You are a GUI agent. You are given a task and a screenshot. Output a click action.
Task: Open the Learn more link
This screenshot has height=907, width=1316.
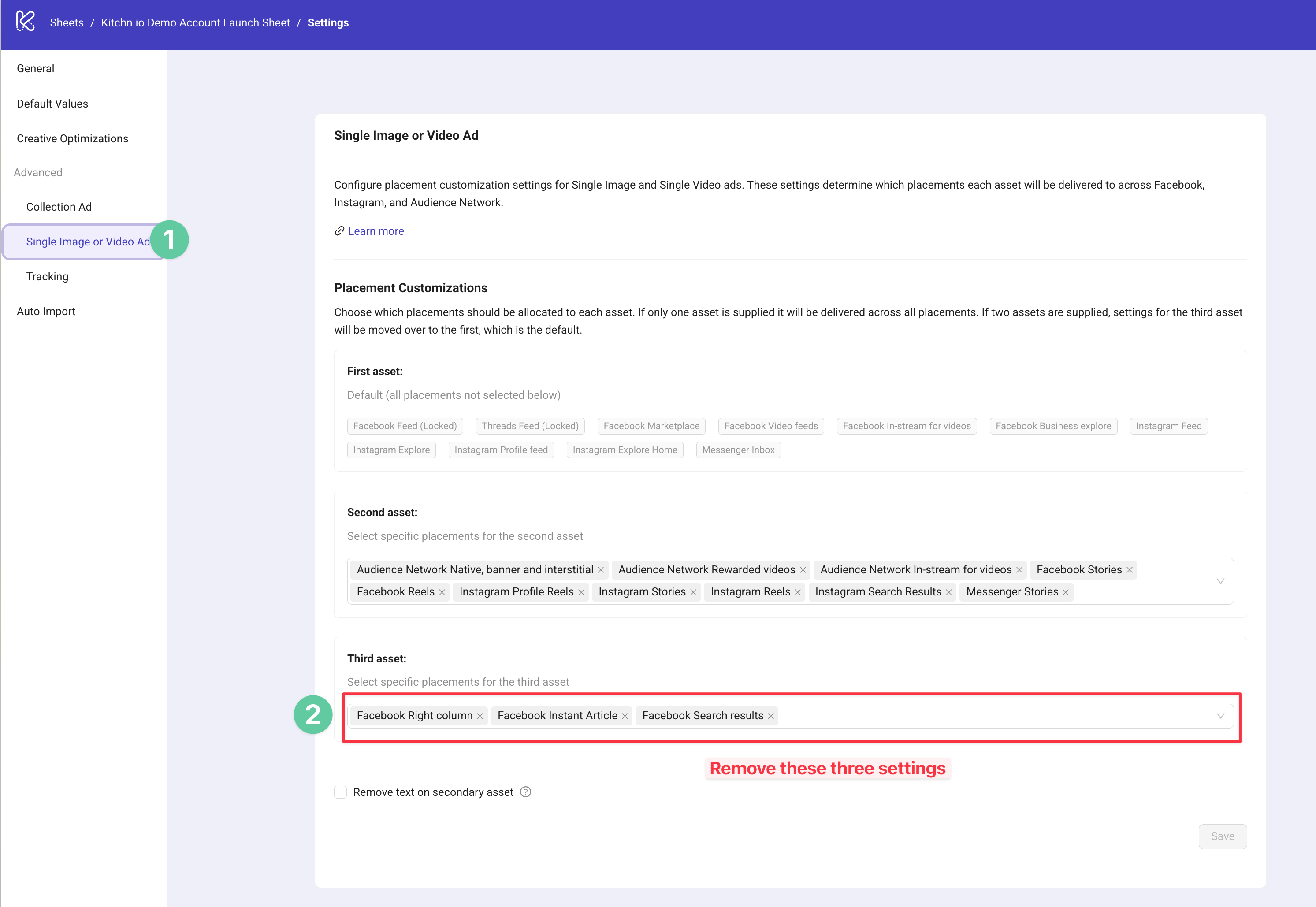[x=375, y=231]
